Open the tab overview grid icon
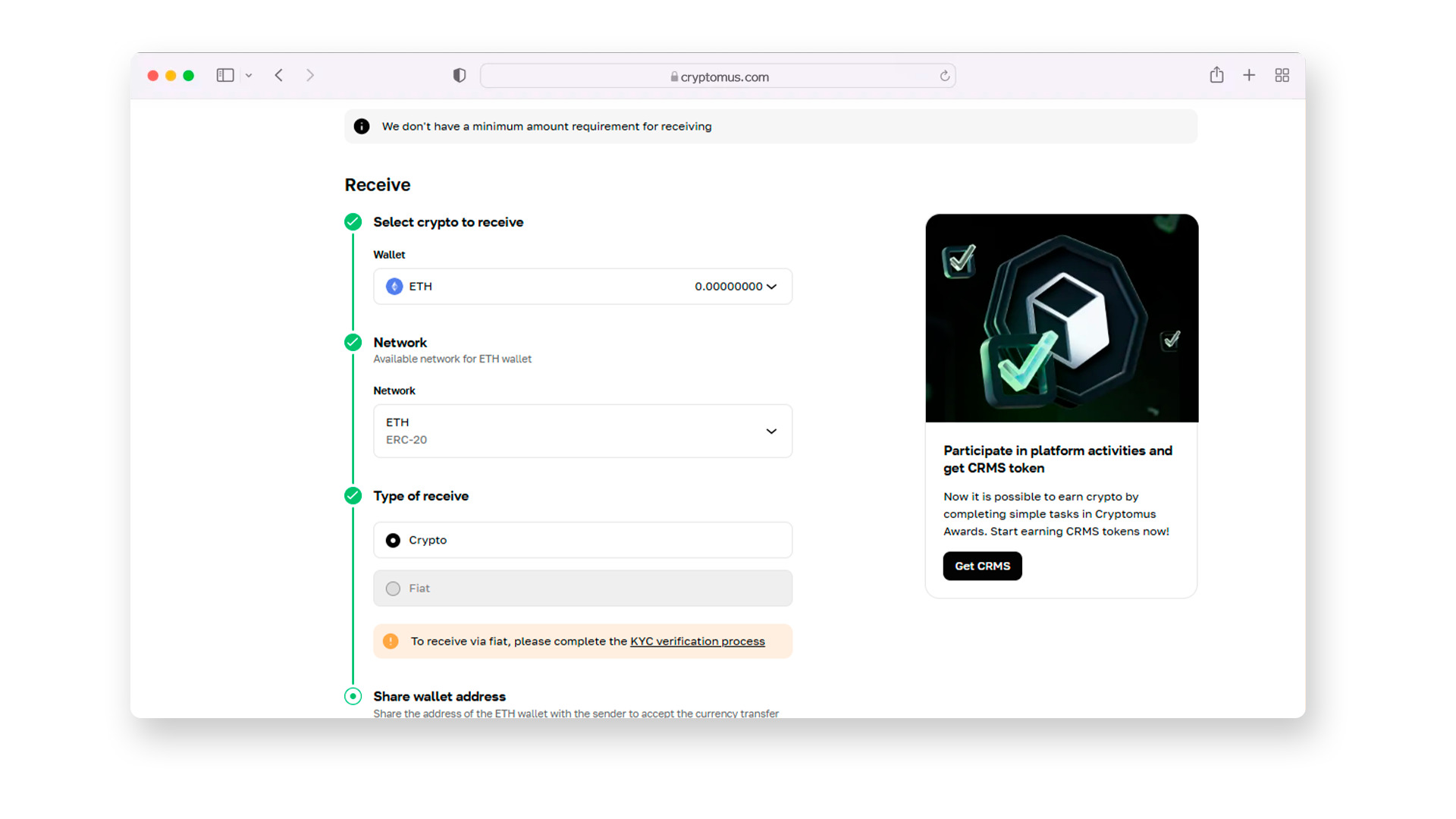The image size is (1456, 819). 1282,75
